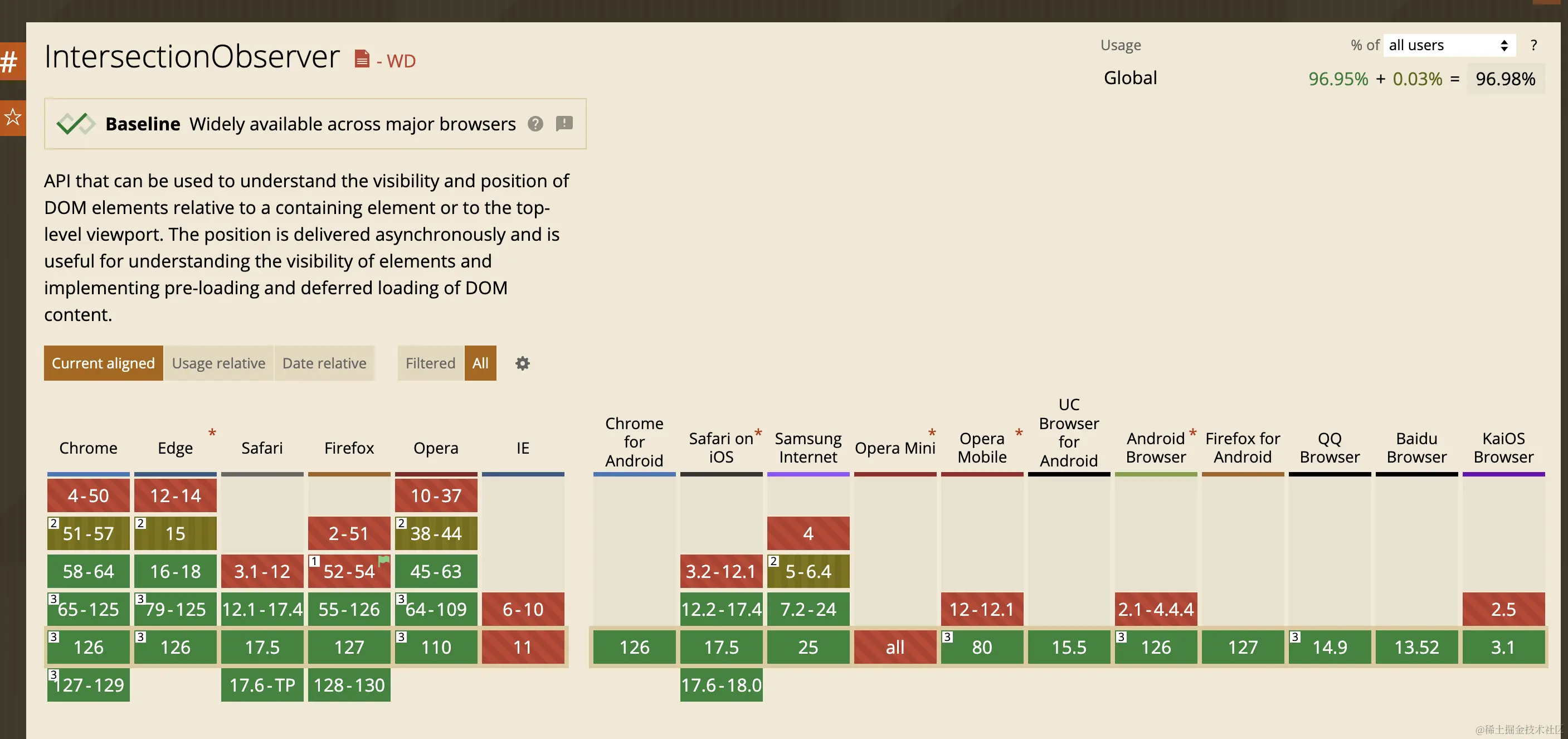Switch to Date relative view
The image size is (1568, 739).
click(324, 363)
